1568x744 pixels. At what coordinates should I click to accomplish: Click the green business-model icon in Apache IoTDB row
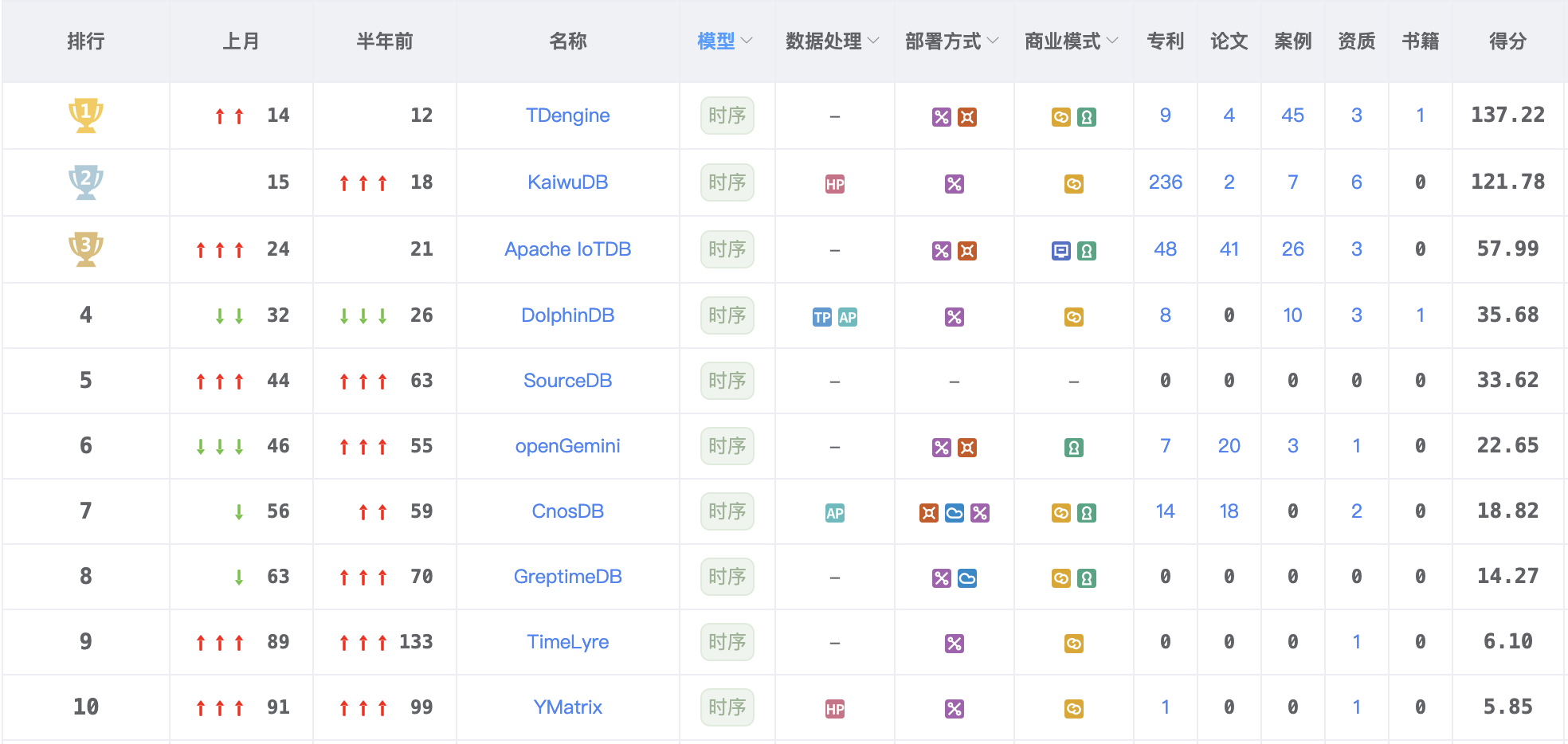1087,251
